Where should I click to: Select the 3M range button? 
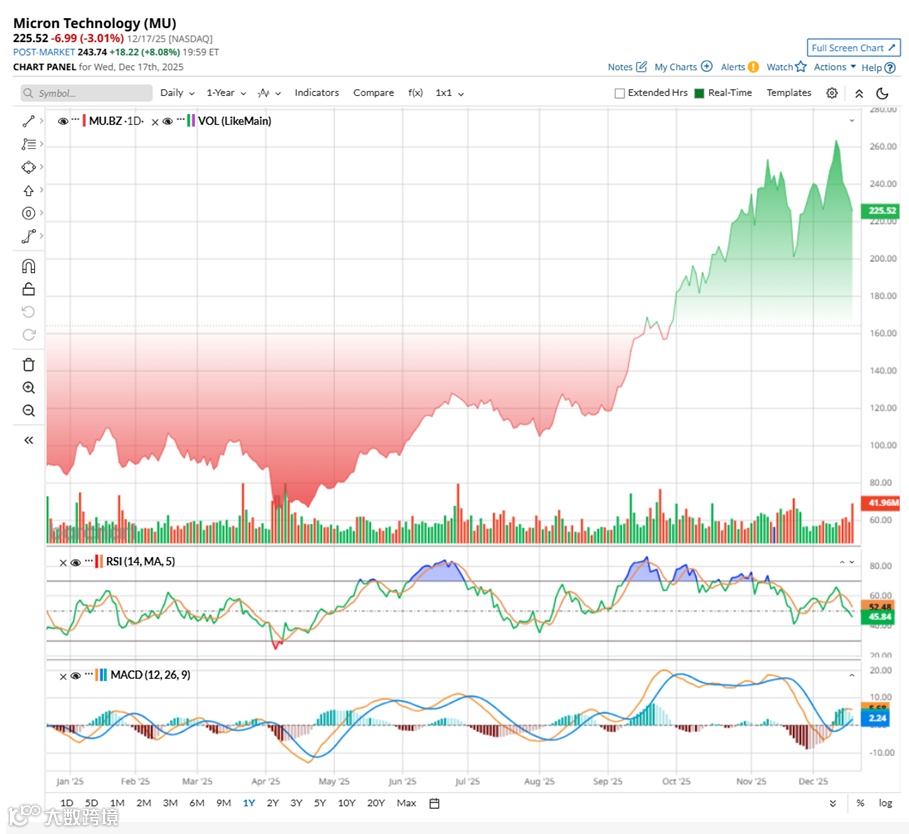tap(170, 803)
